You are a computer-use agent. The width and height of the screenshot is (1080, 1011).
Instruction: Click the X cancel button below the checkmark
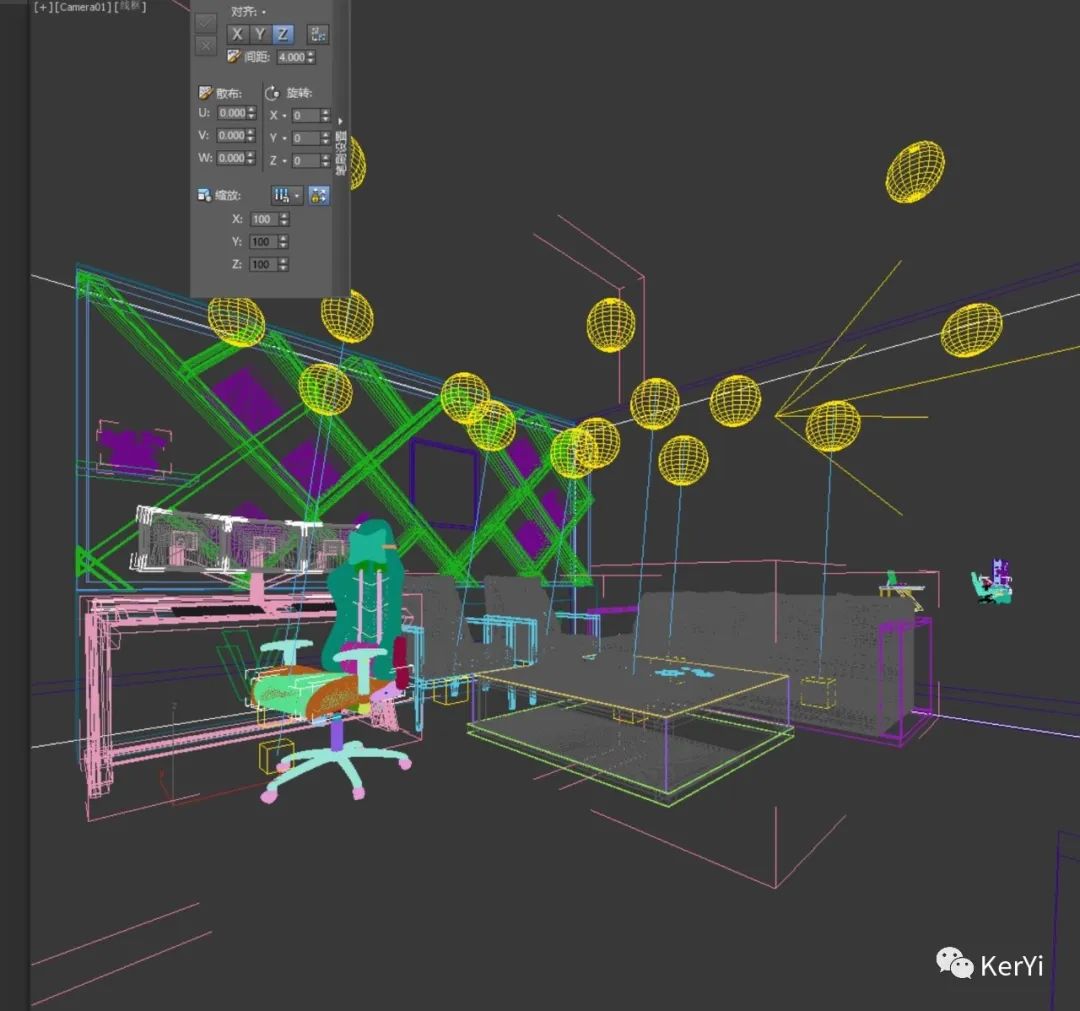coord(205,45)
